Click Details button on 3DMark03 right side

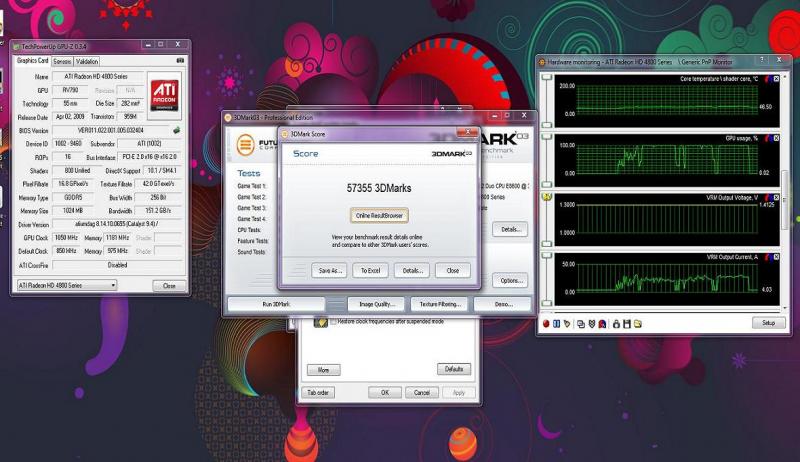[x=510, y=229]
